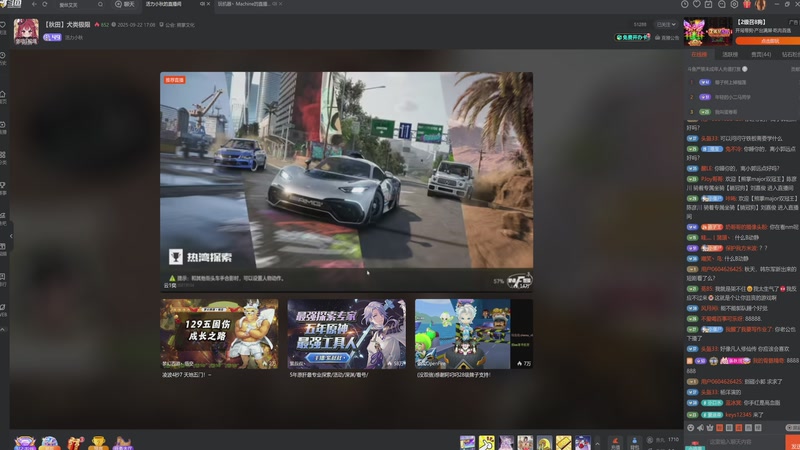Image resolution: width=800 pixels, height=450 pixels.
Task: Open the user profile avatar top right
Action: [760, 5]
